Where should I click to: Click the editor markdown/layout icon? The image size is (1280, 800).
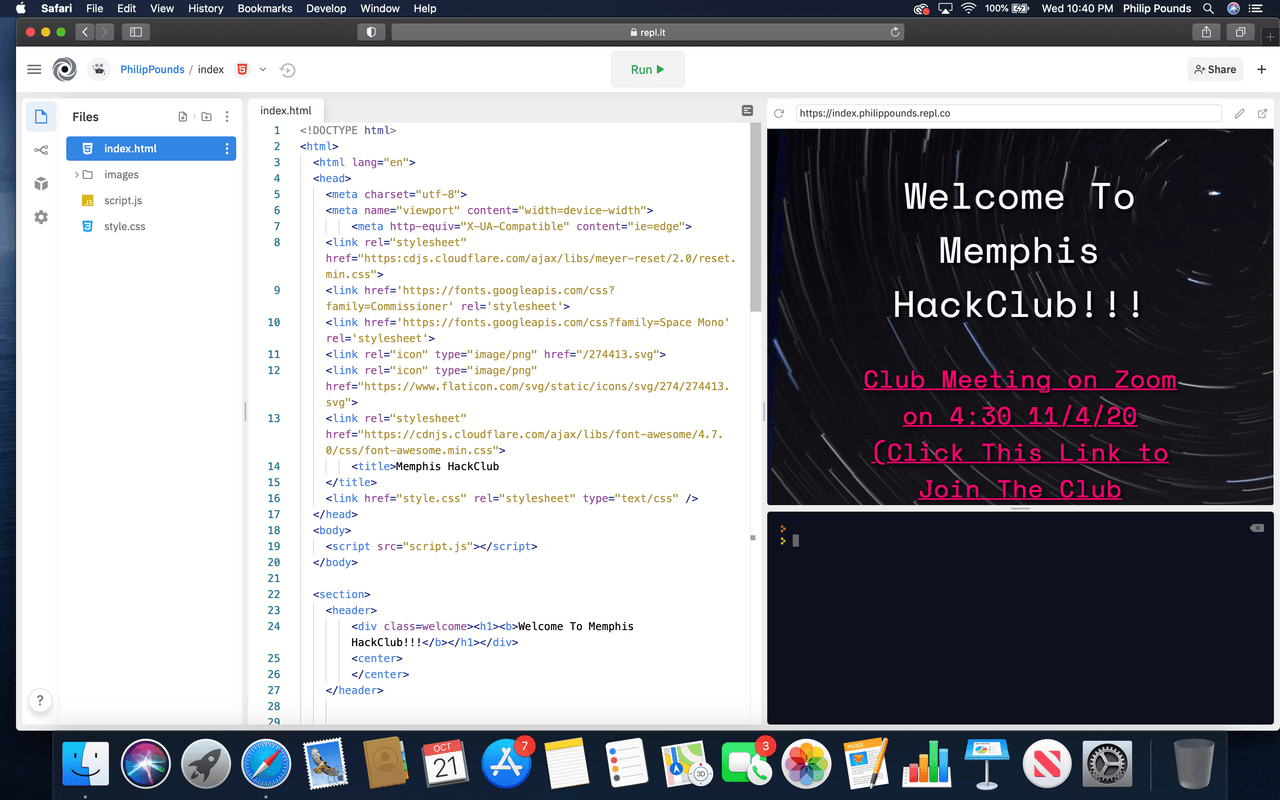click(x=748, y=111)
